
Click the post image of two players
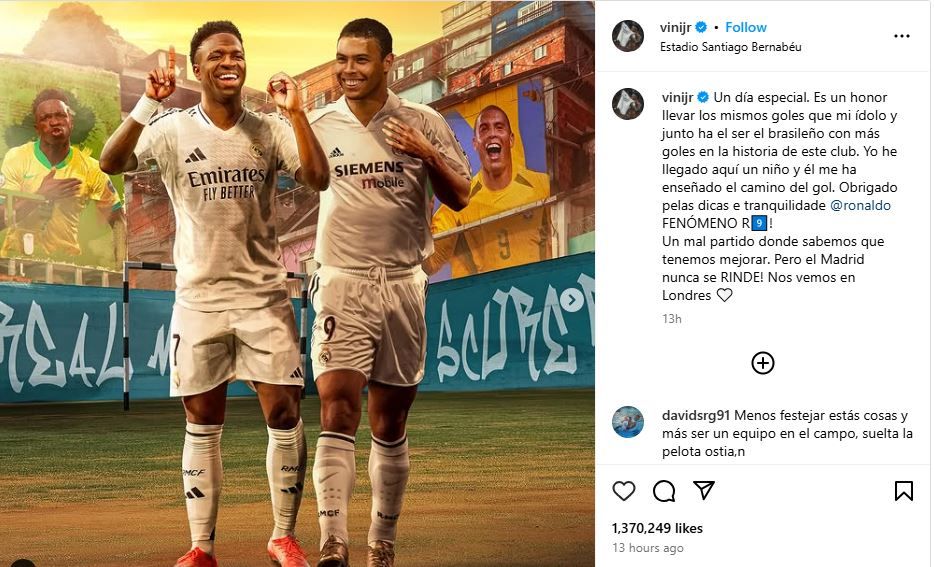(x=297, y=284)
